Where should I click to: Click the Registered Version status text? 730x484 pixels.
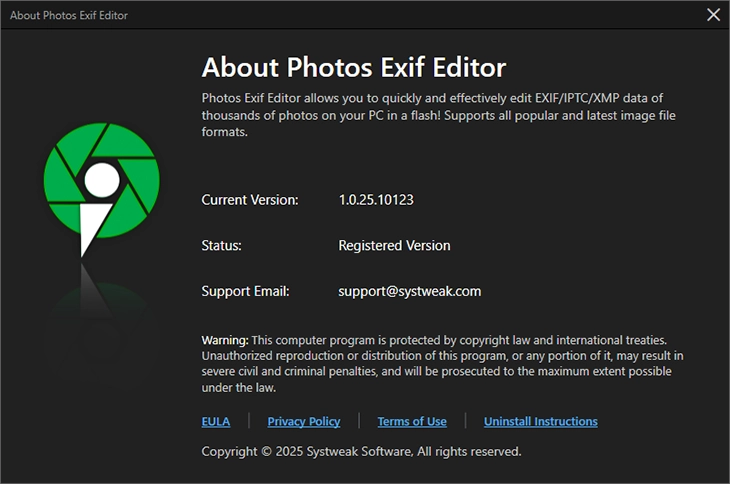tap(394, 245)
